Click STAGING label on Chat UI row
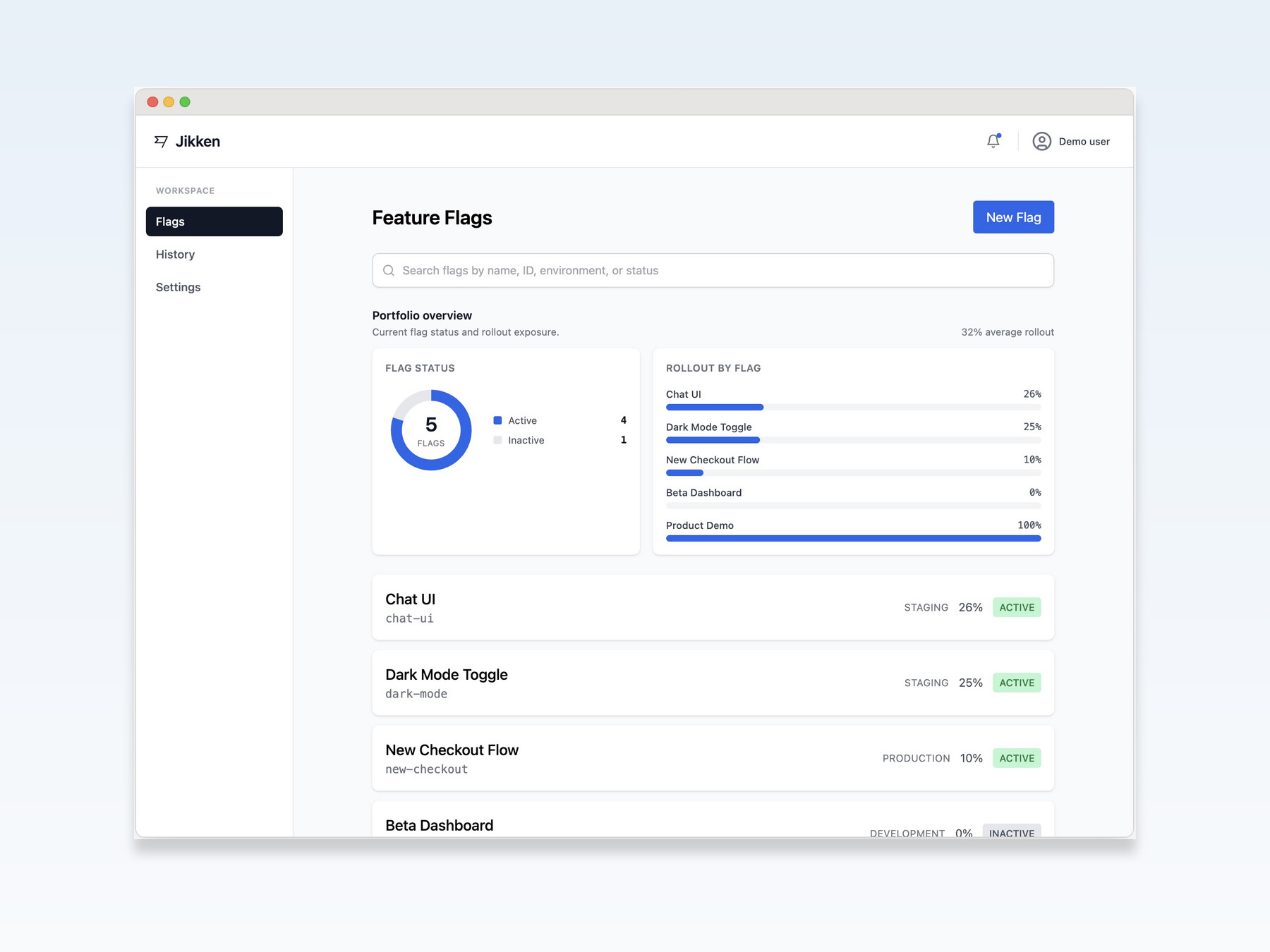 [x=926, y=607]
